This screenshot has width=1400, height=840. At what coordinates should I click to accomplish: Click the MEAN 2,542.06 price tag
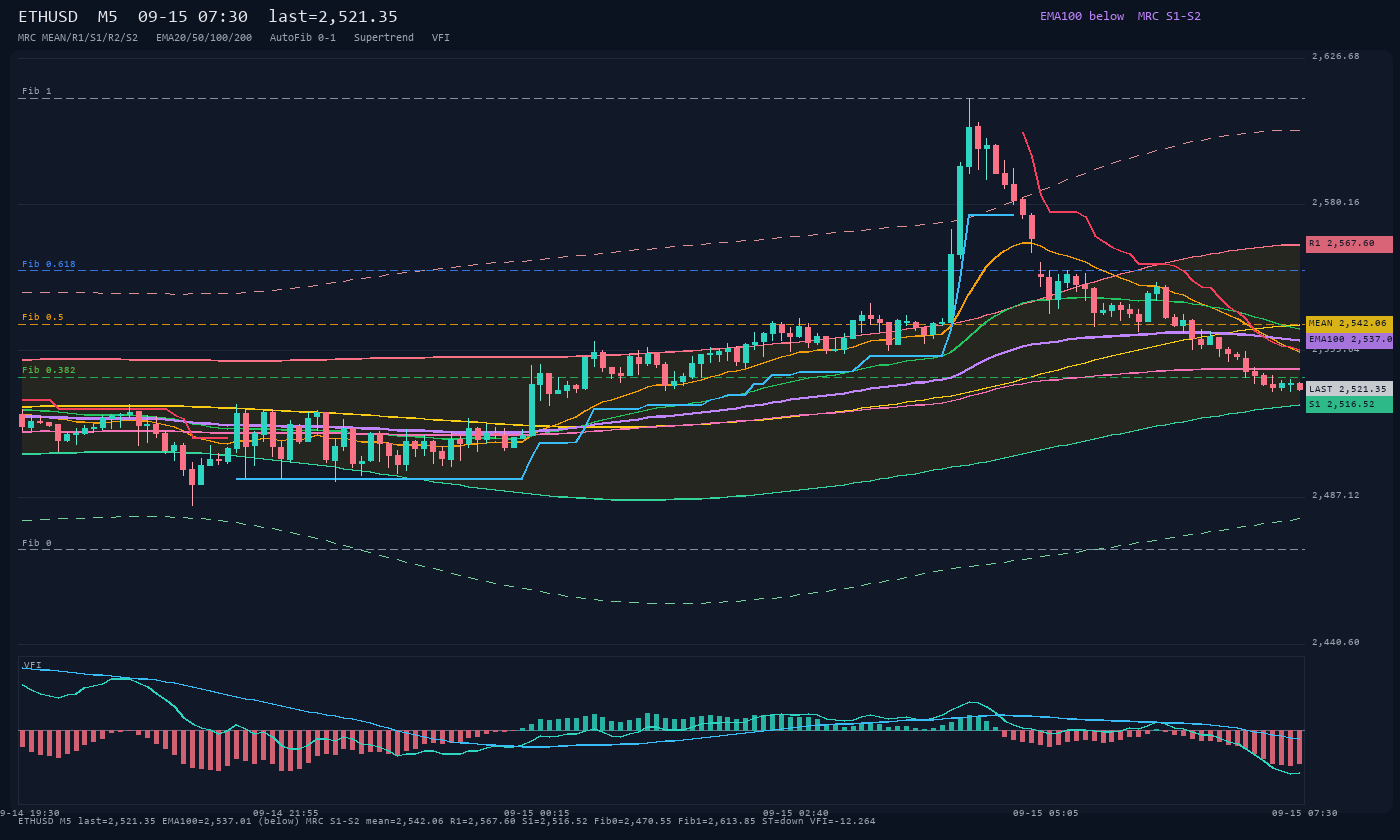coord(1349,324)
